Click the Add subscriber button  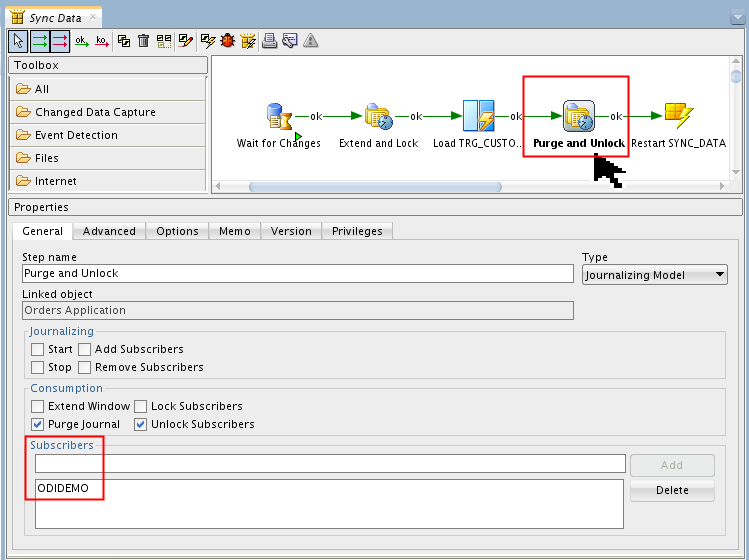coord(672,465)
